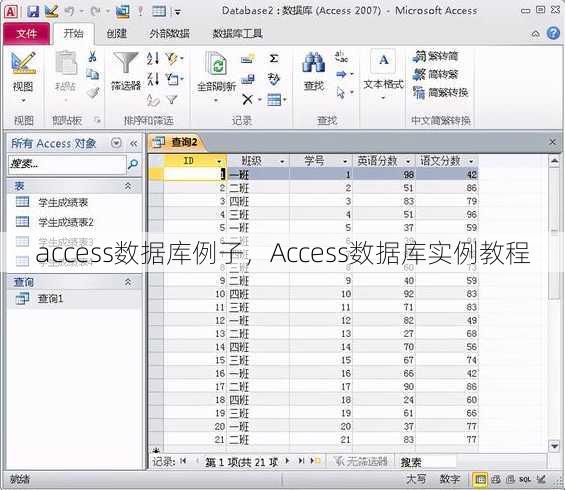The image size is (565, 490).
Task: Click Simplified to Traditional (简转繁)
Action: click(x=436, y=74)
